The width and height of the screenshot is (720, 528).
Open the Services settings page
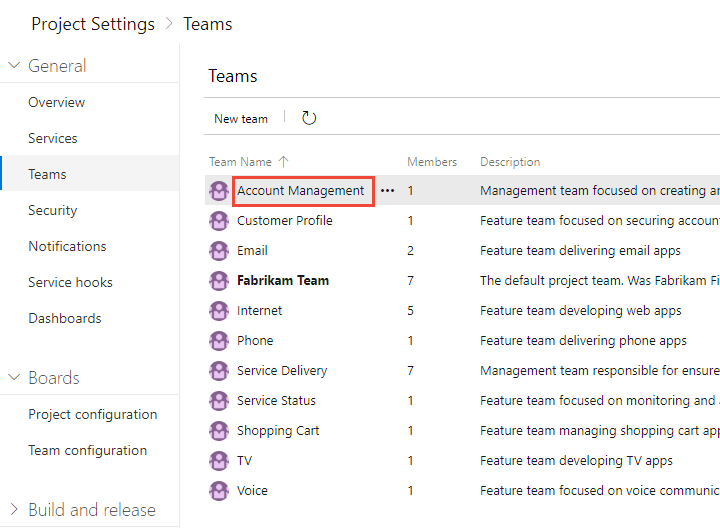[53, 138]
